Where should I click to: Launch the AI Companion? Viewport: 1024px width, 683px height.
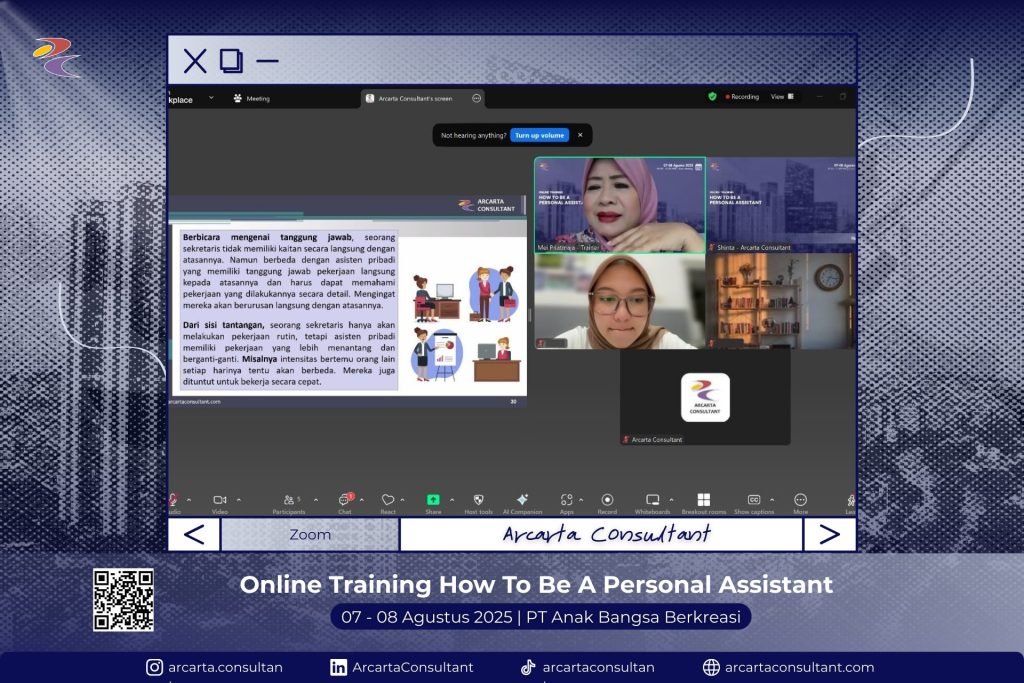[x=522, y=500]
